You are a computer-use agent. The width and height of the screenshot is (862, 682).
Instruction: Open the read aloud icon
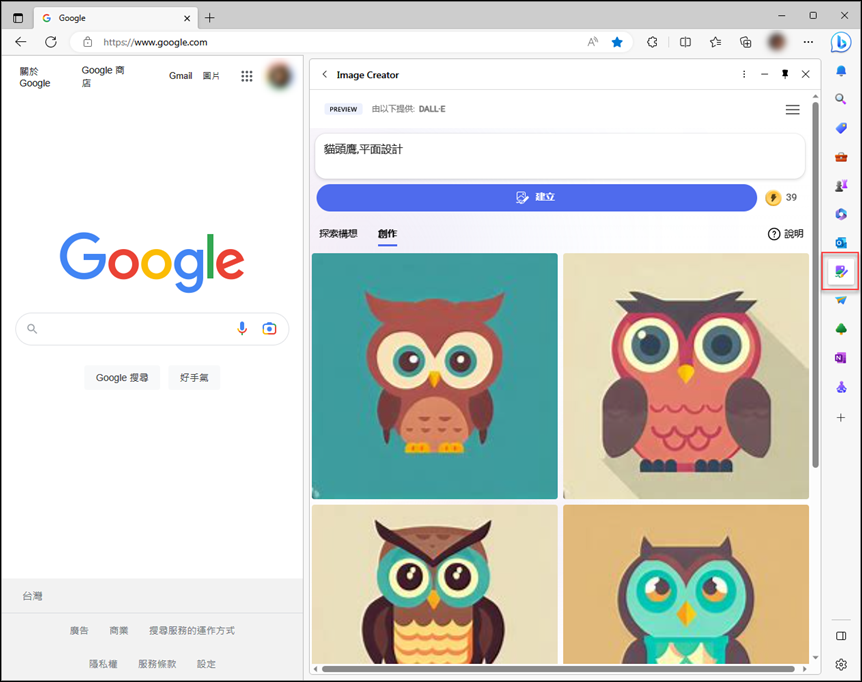tap(592, 42)
